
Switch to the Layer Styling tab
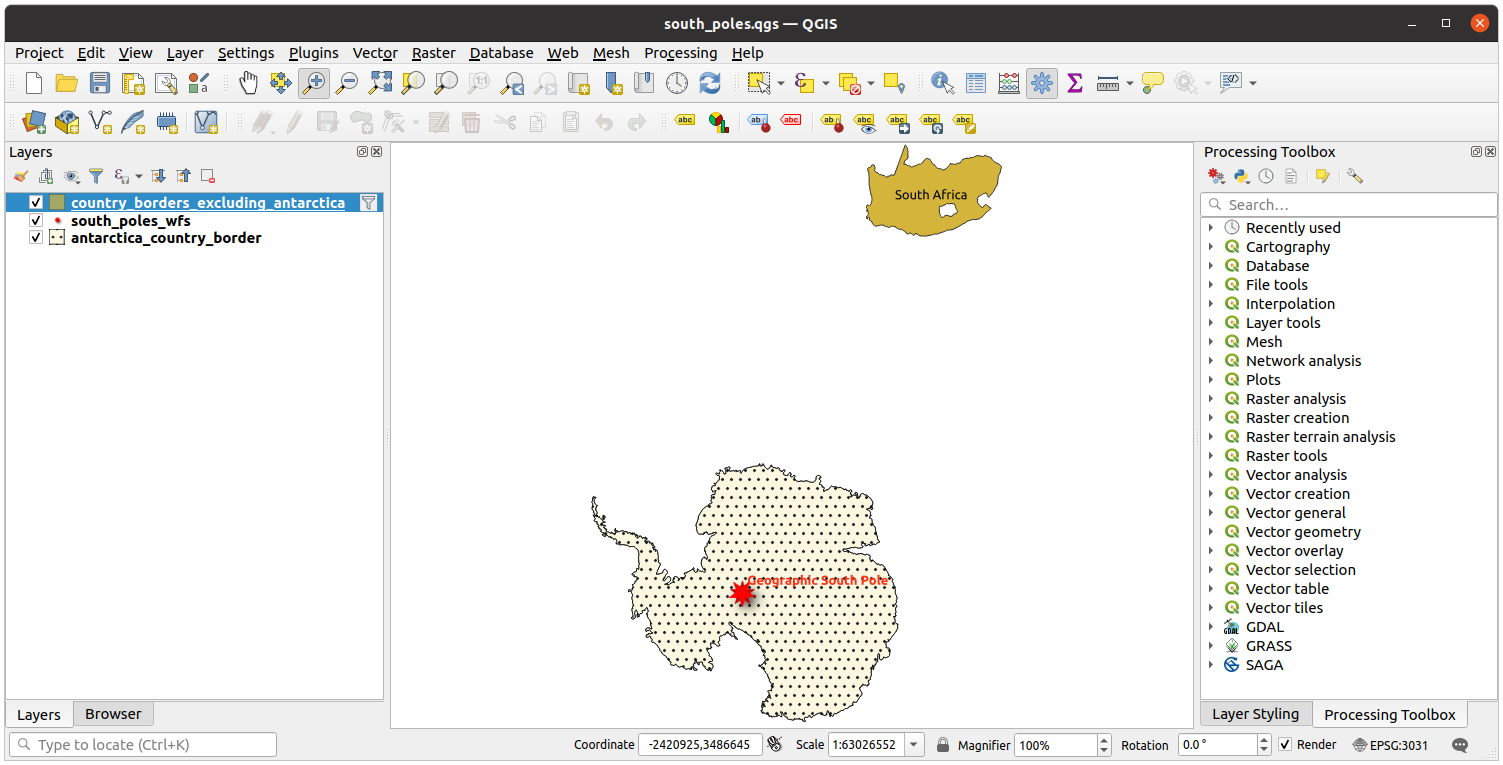(x=1255, y=714)
